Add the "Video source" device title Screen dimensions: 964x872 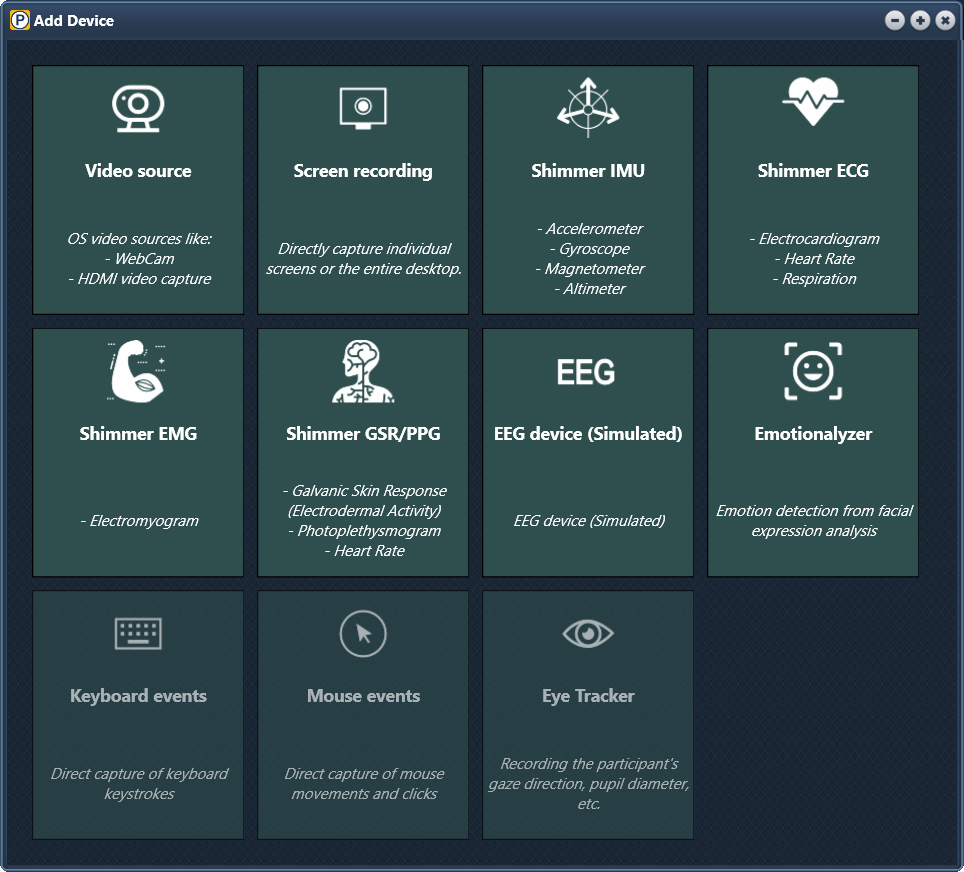[138, 170]
